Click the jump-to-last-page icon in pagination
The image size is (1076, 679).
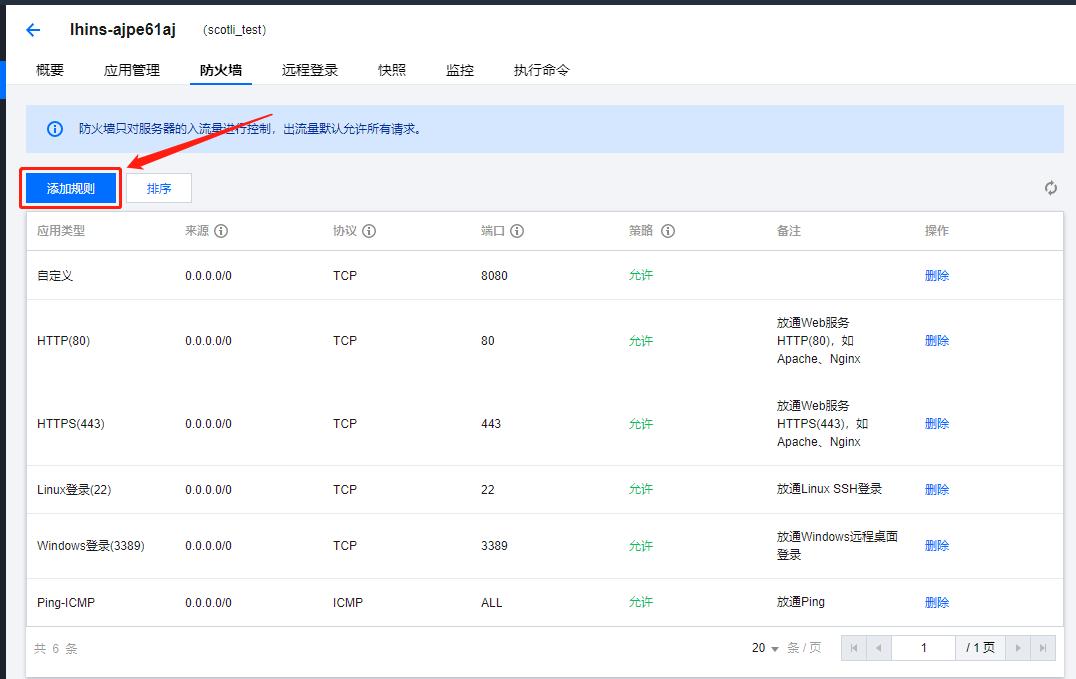click(1043, 648)
